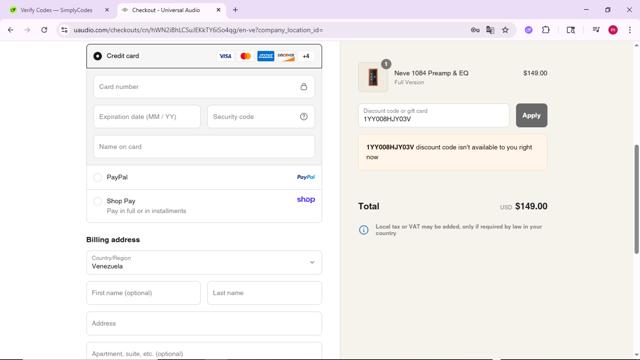Click the Name on card field
Image resolution: width=640 pixels, height=360 pixels.
[204, 147]
